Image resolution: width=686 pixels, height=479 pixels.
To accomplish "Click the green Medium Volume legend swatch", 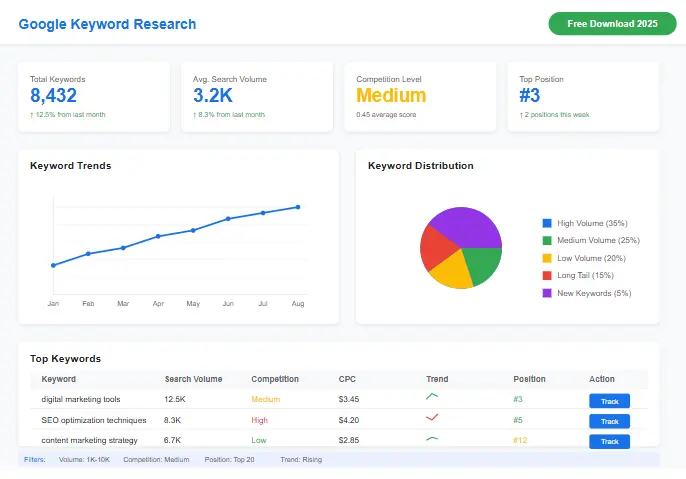I will click(547, 241).
